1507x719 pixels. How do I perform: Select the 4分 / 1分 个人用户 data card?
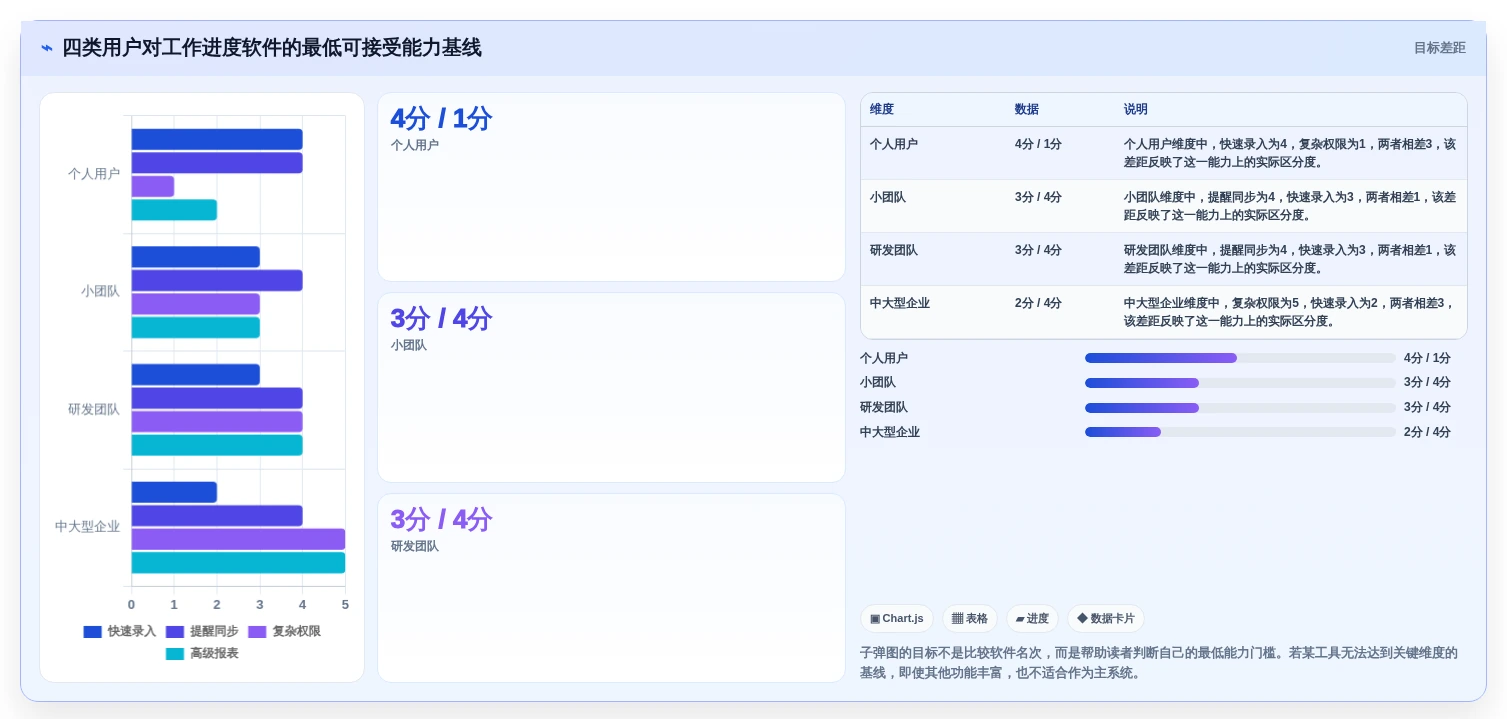click(x=611, y=187)
